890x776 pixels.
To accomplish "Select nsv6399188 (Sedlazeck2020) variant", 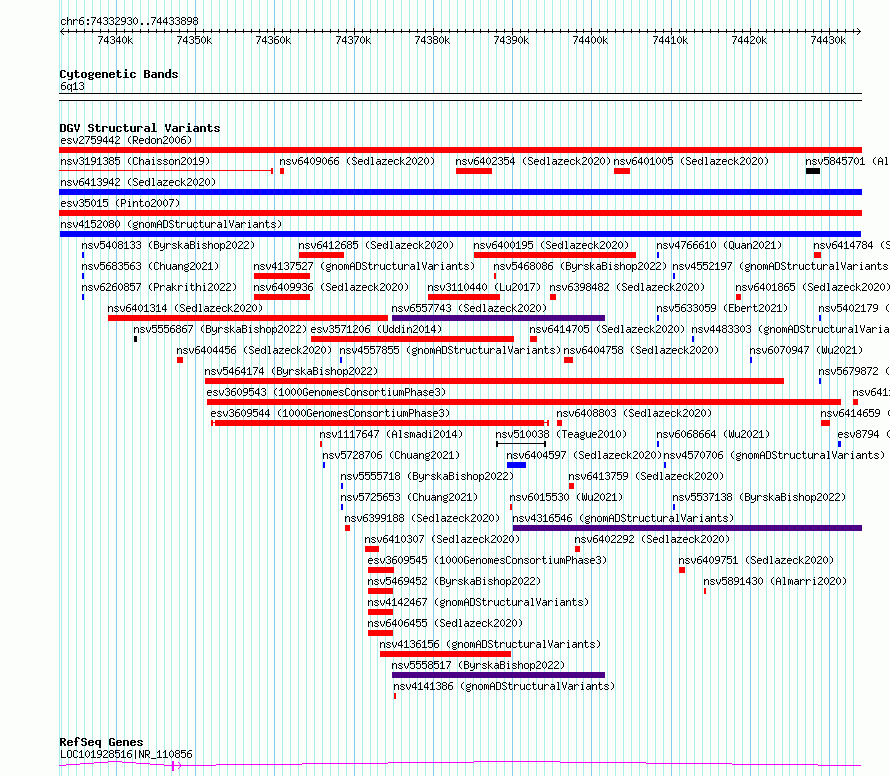I will (x=422, y=518).
